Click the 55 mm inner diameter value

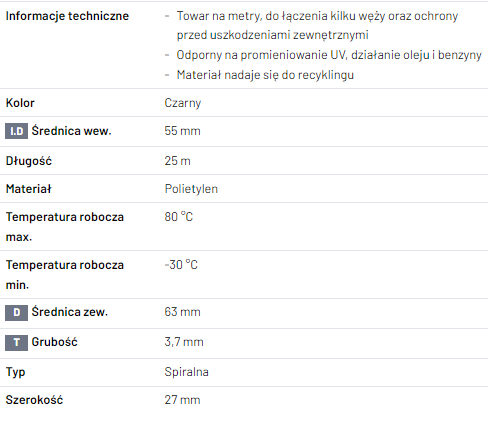(x=182, y=131)
